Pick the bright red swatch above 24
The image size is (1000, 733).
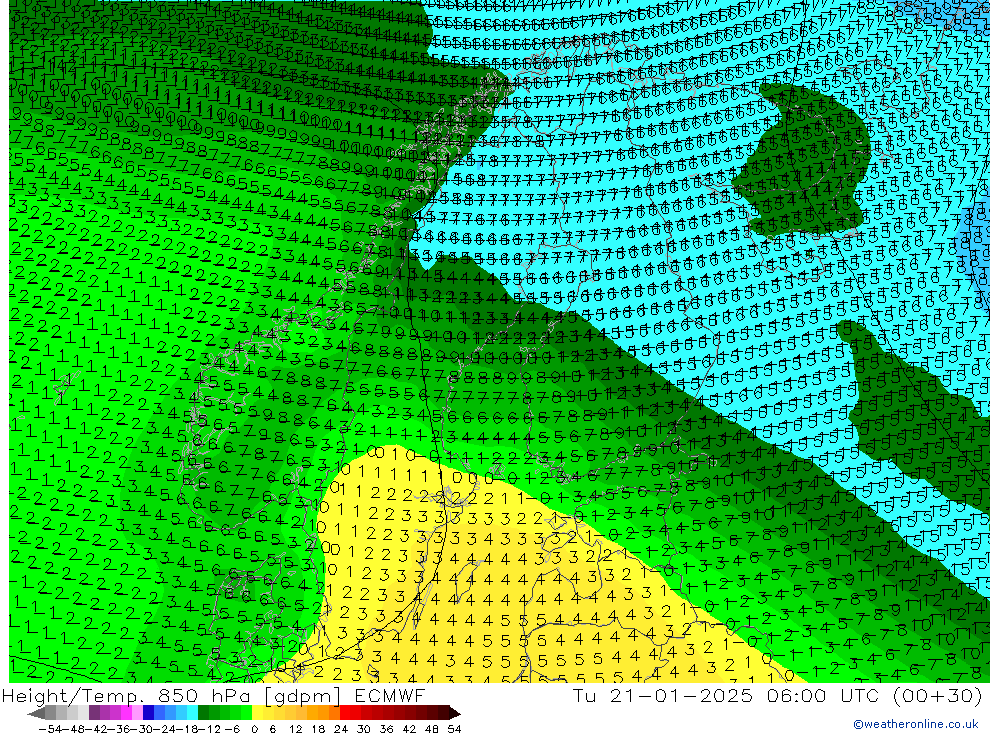(x=345, y=713)
